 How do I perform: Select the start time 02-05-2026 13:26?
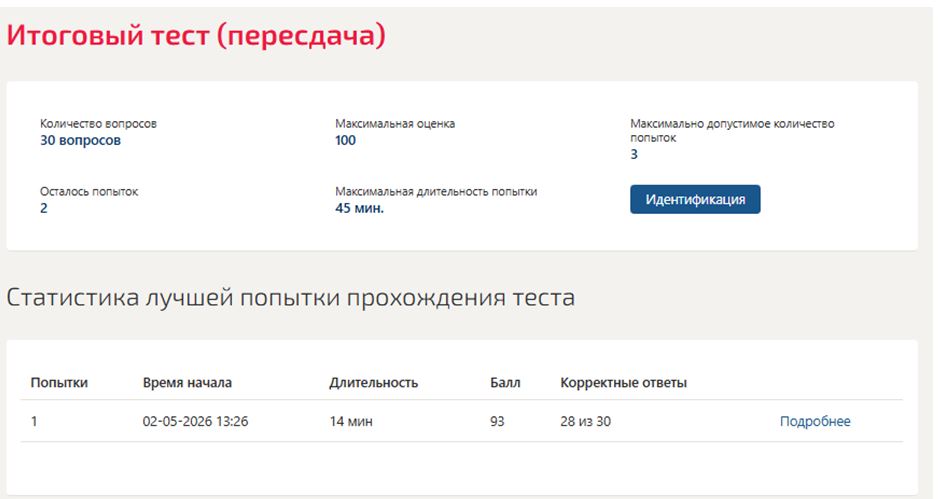[x=195, y=421]
